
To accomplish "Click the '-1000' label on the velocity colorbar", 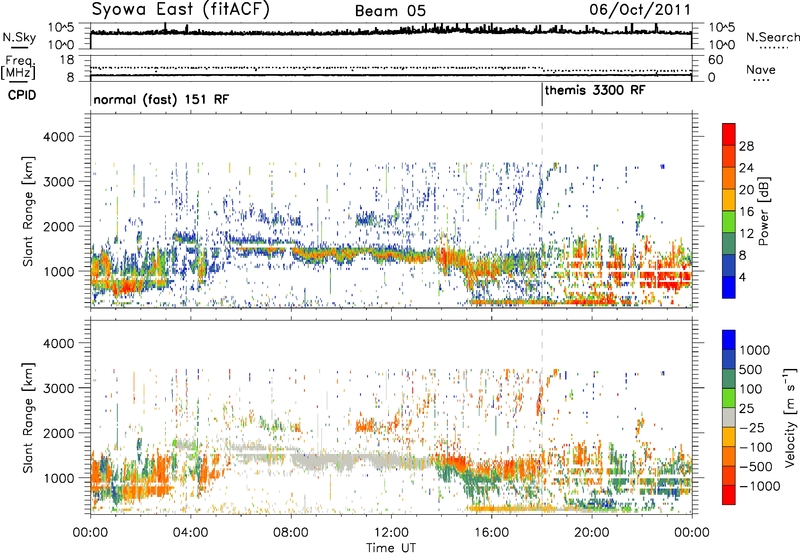I will point(760,486).
